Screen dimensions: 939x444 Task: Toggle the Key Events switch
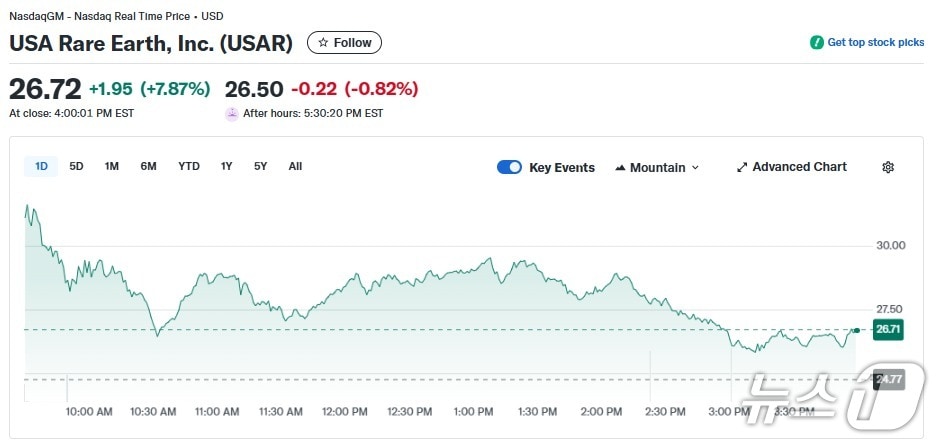[x=509, y=167]
